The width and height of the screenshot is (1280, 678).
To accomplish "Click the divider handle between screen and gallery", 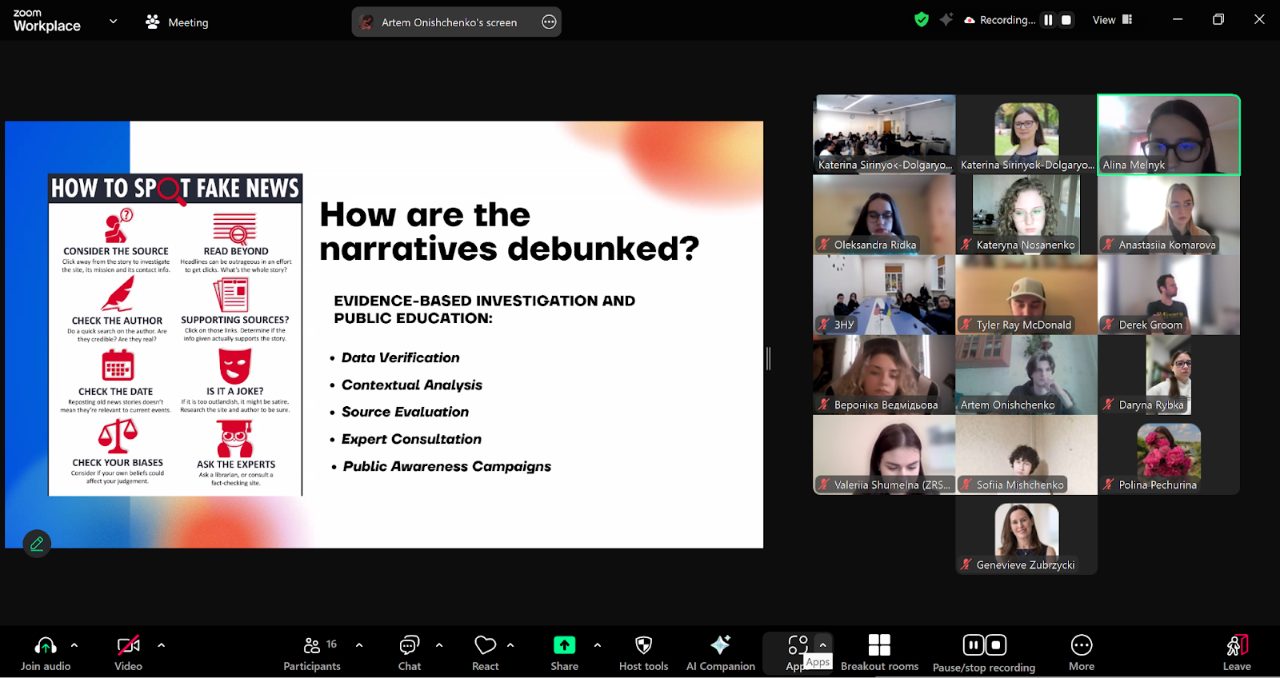I will 768,358.
